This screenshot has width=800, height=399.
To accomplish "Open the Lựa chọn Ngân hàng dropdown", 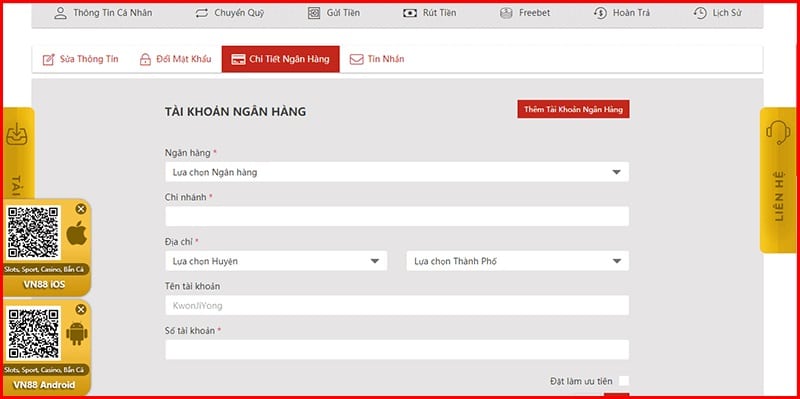I will (x=397, y=172).
